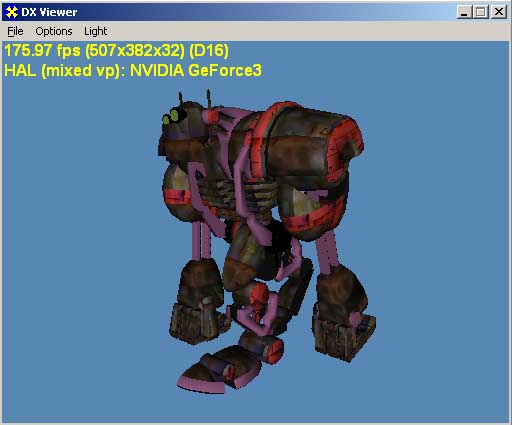Click the antenna on the robot's head
Viewport: 512px width, 425px height.
pos(180,98)
